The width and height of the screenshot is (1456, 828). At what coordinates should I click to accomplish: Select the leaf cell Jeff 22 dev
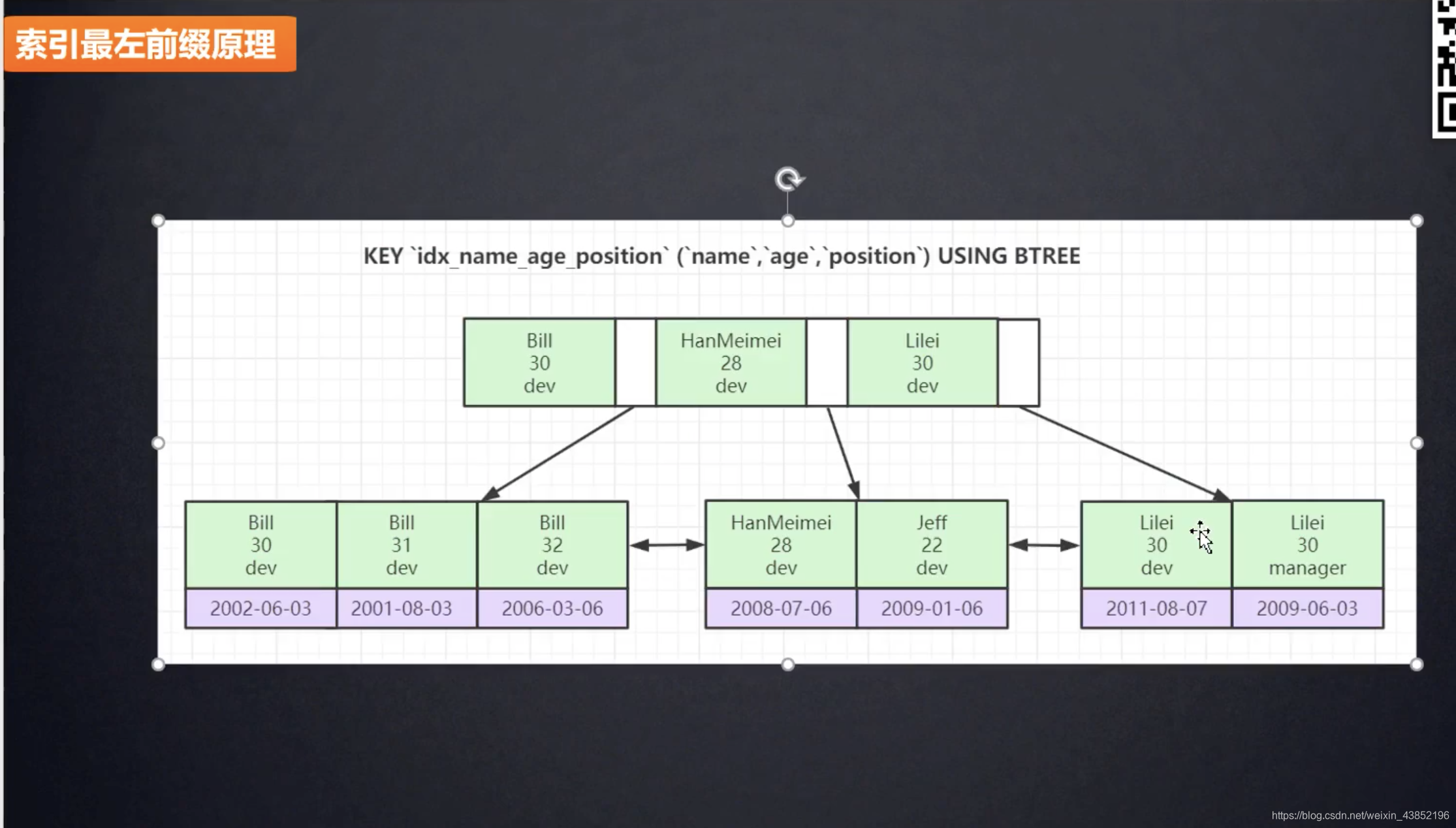pyautogui.click(x=932, y=545)
